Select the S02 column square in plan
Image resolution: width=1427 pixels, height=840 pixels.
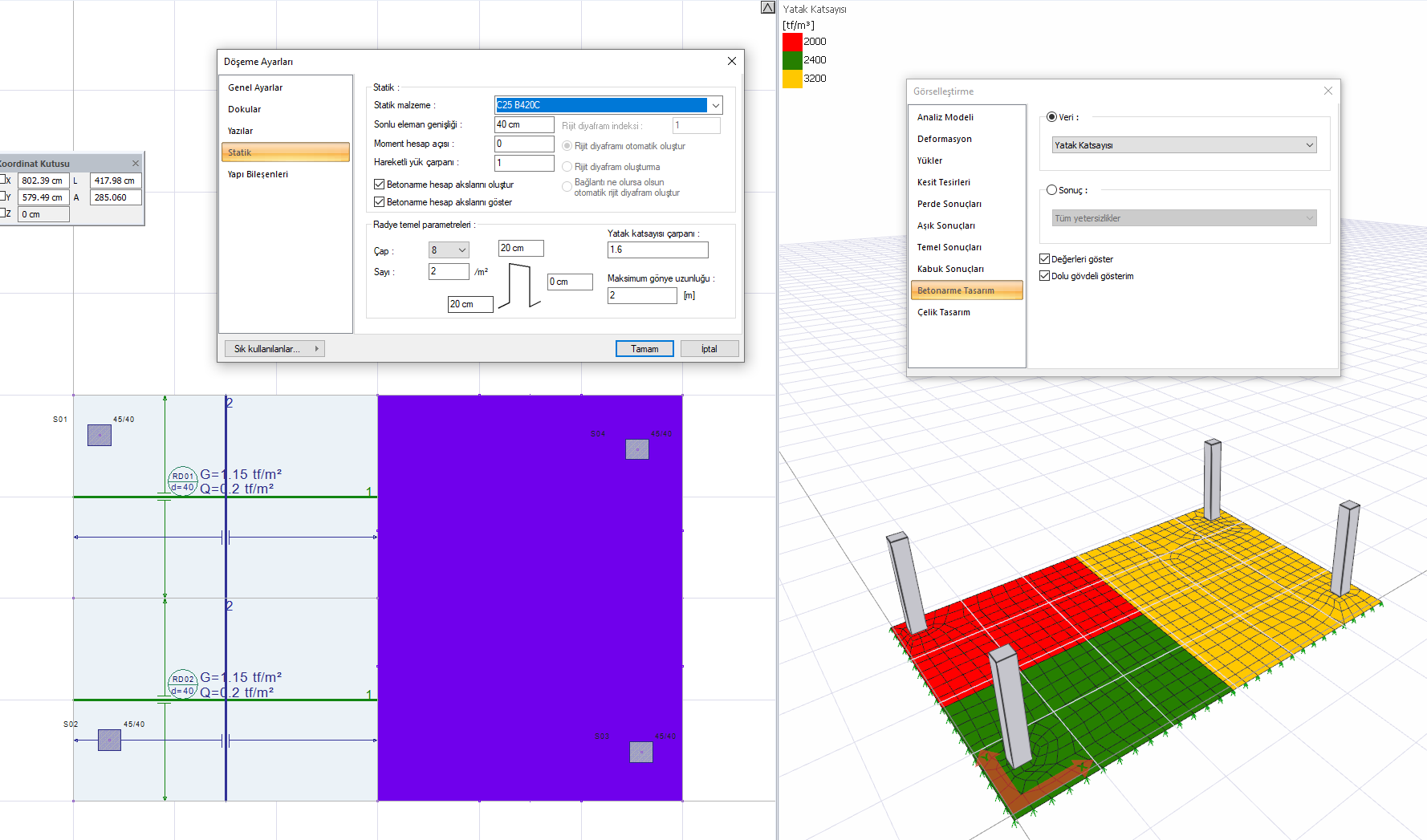[109, 740]
